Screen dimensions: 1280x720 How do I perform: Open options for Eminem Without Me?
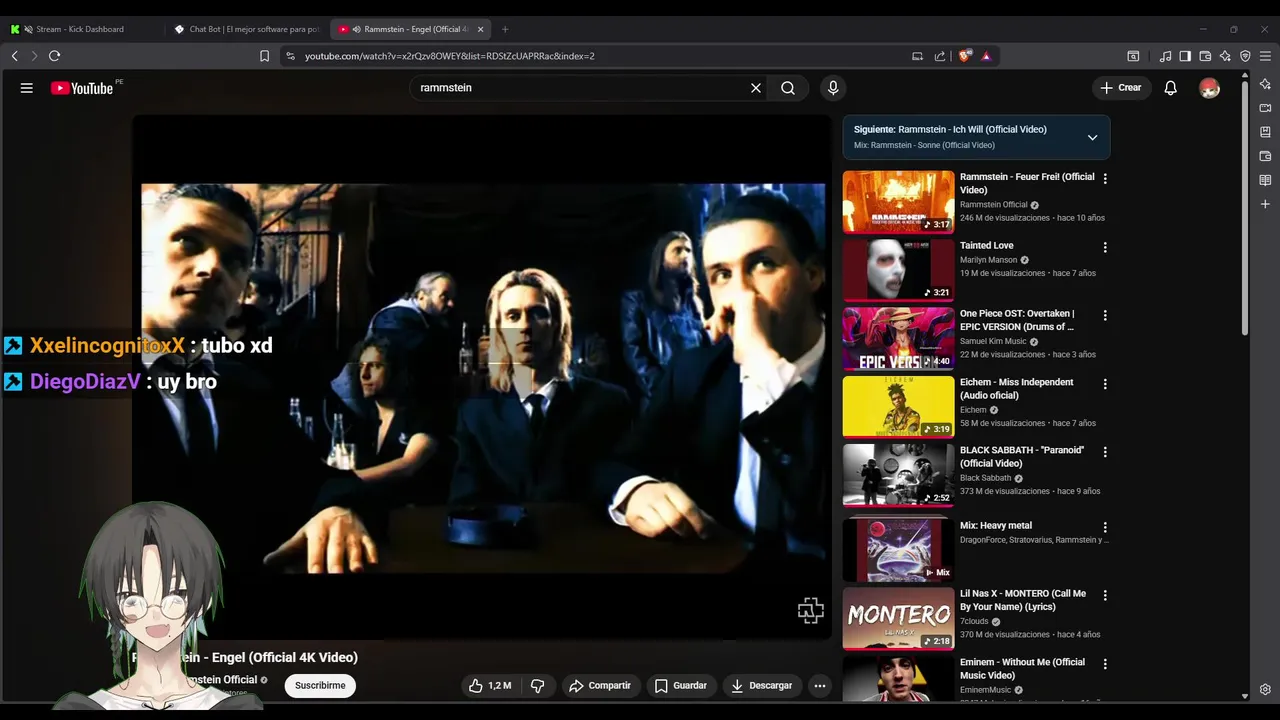click(x=1105, y=664)
